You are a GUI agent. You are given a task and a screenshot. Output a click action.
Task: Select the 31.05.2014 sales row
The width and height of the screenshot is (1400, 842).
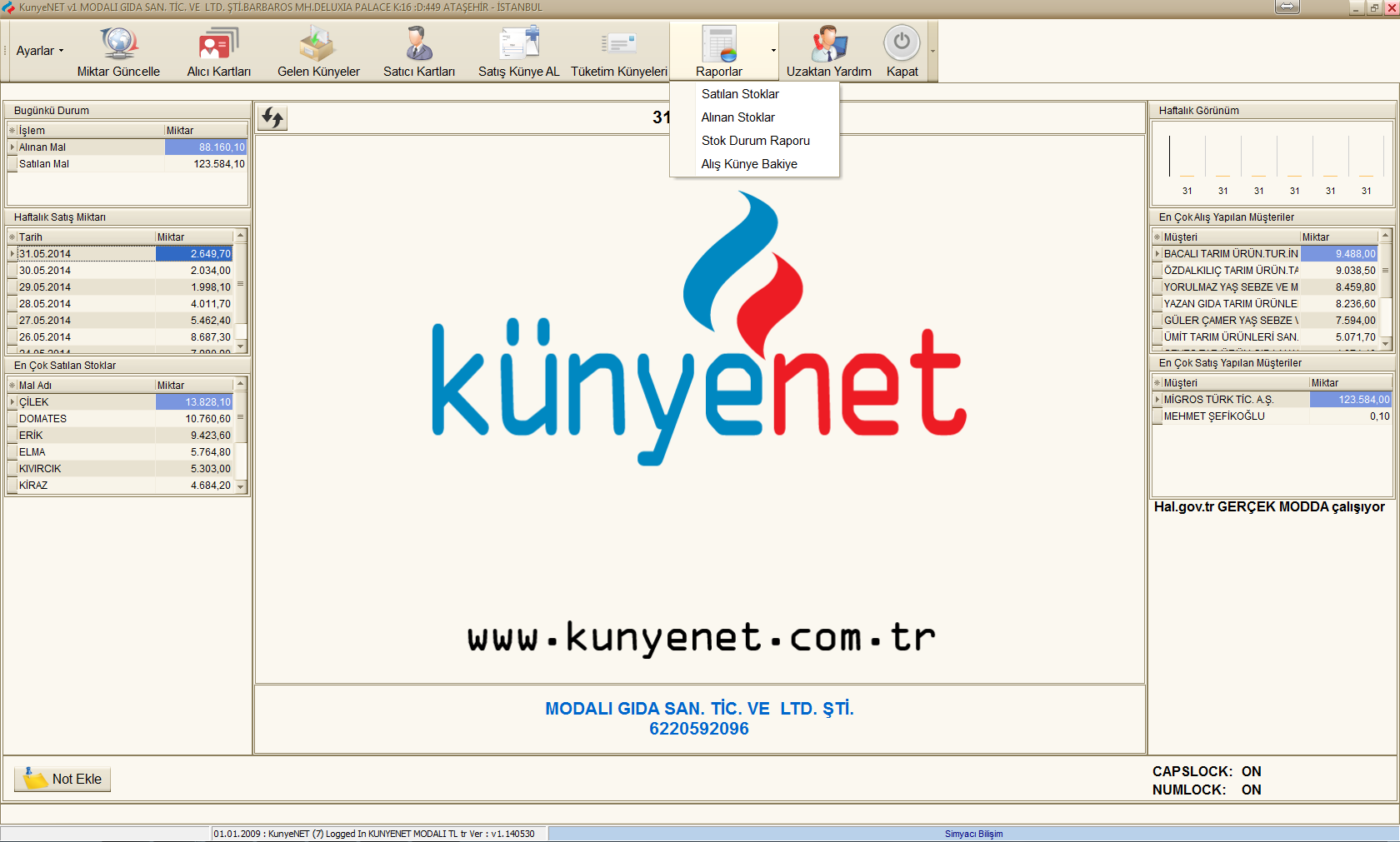121,254
